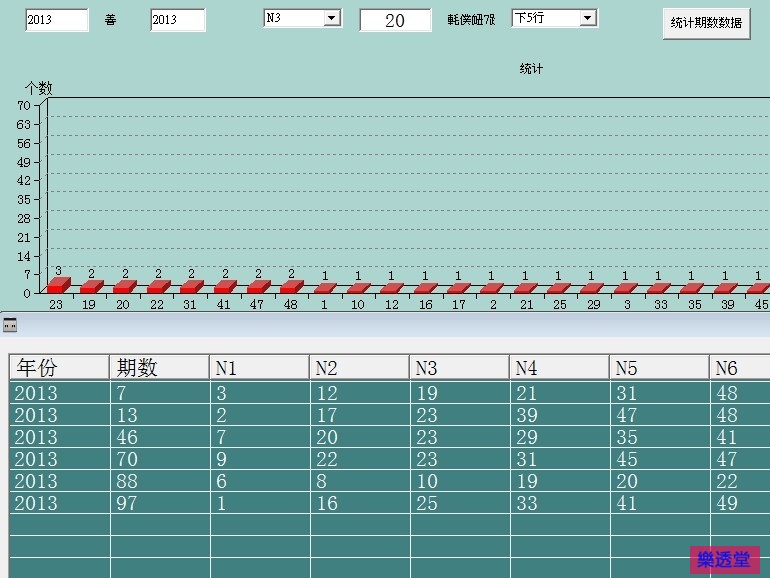Click the N3 table column header
This screenshot has width=770, height=578.
point(459,368)
